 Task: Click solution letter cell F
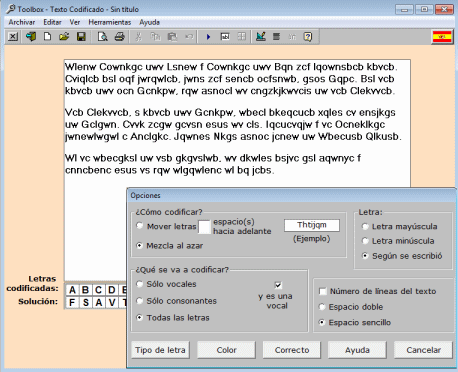pos(72,302)
